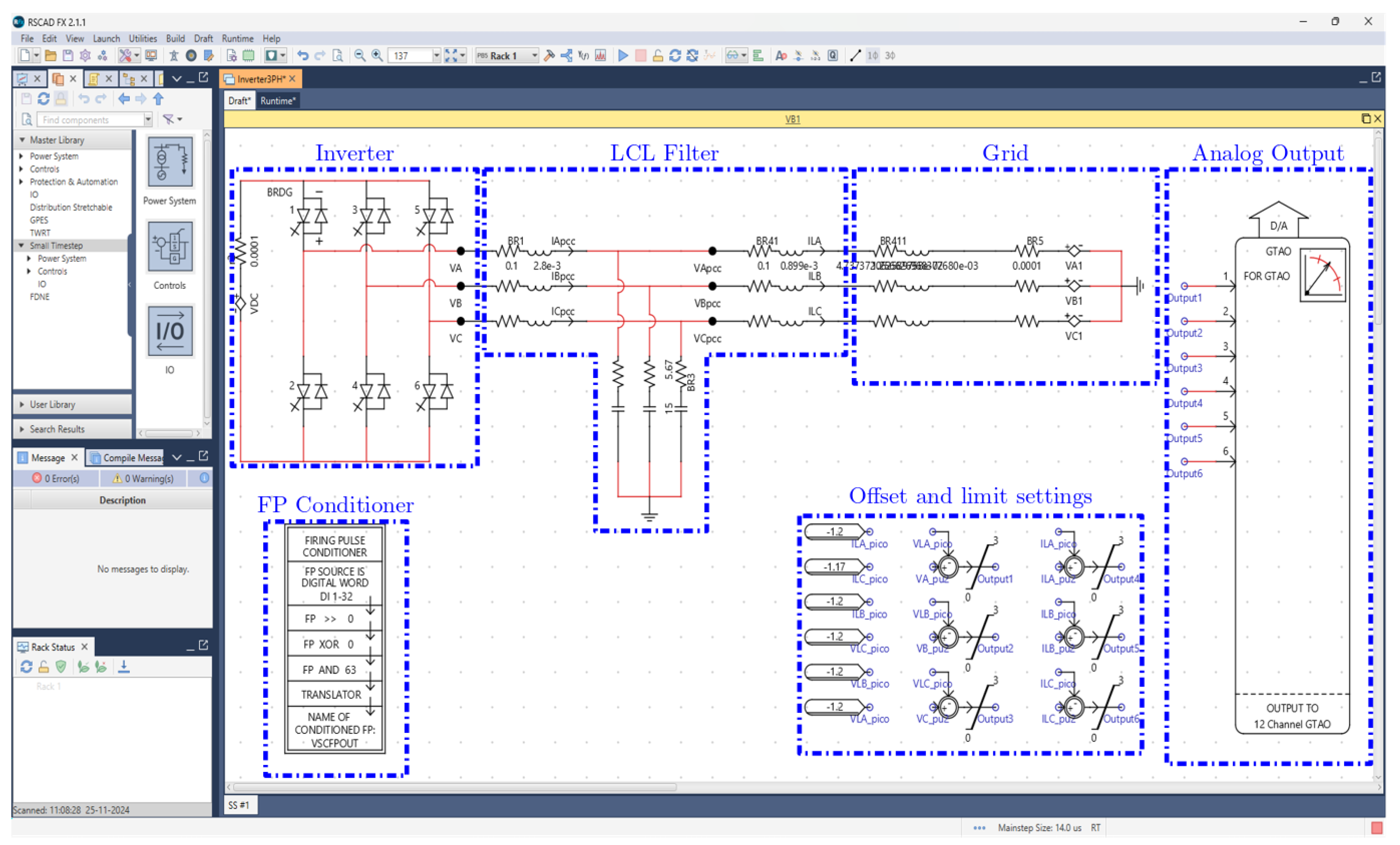Image resolution: width=1400 pixels, height=845 pixels.
Task: Click the Undo arrow in main toolbar
Action: [303, 56]
